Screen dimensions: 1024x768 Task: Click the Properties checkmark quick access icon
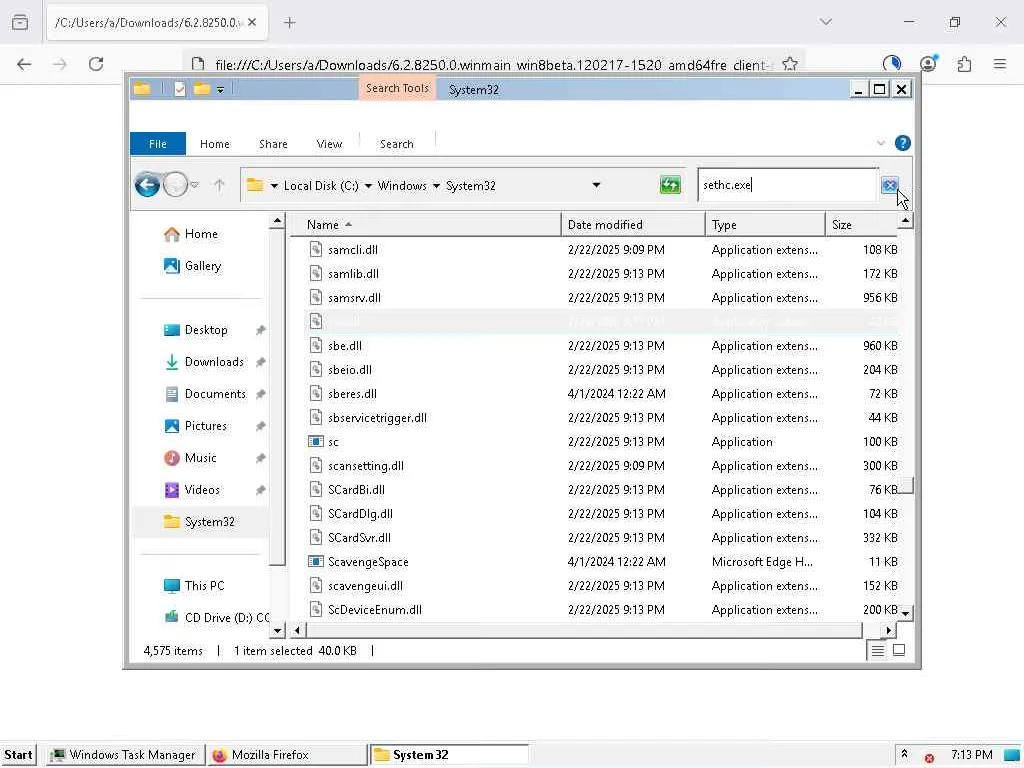[x=180, y=89]
